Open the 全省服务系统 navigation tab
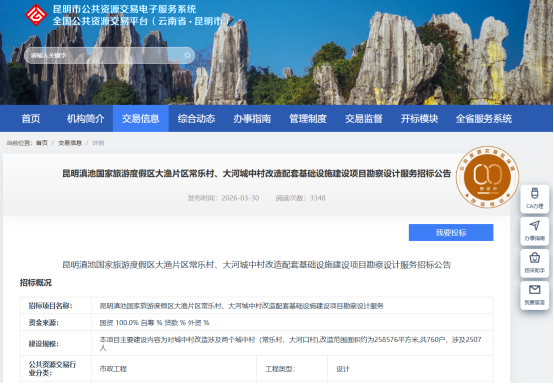Viewport: 554px width, 384px height. click(x=484, y=119)
